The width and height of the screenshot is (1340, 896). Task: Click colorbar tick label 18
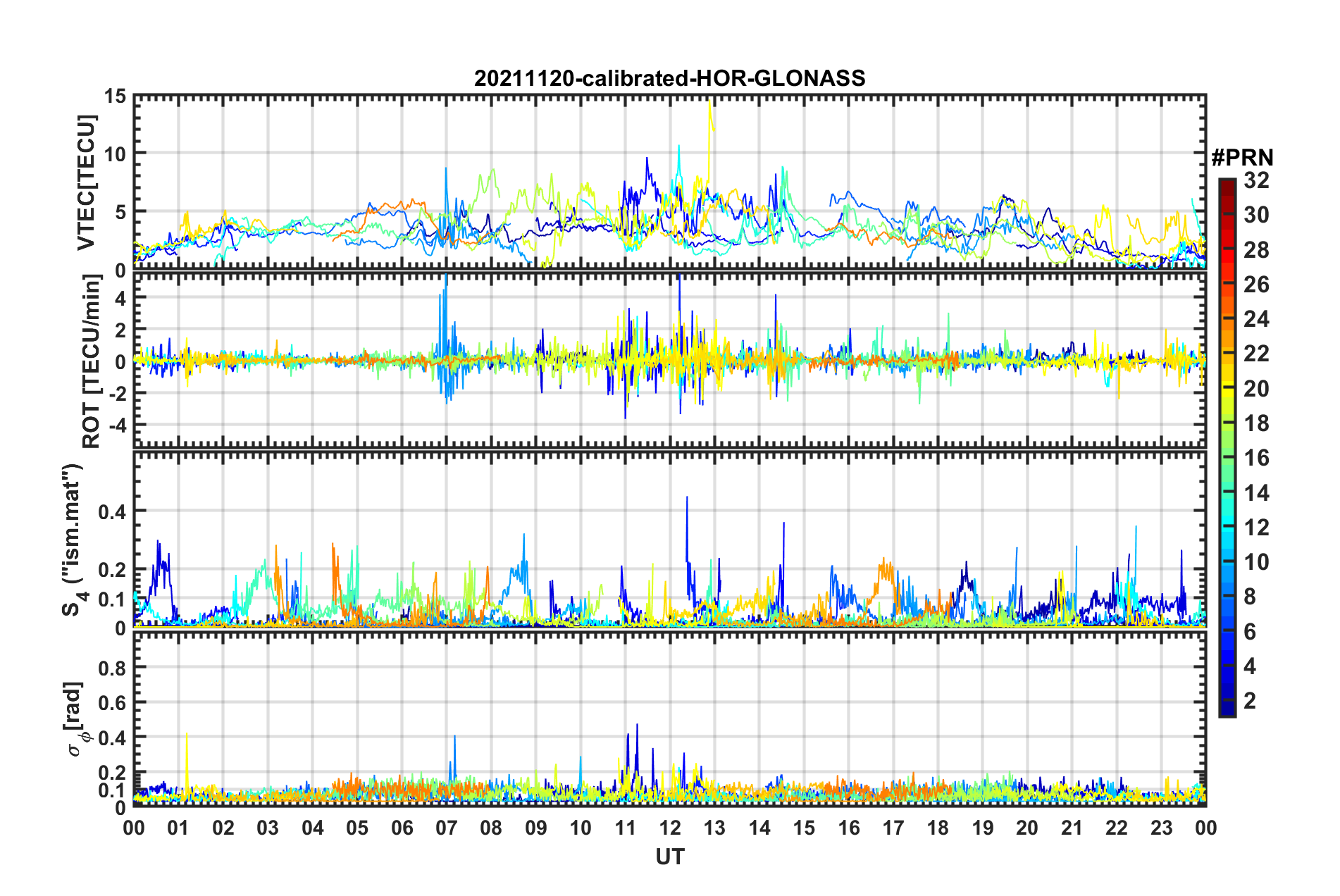tap(1256, 423)
